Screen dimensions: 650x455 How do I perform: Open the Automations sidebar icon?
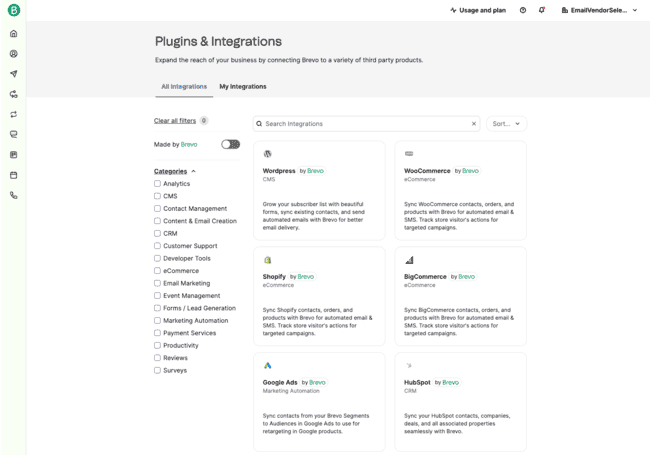[14, 94]
